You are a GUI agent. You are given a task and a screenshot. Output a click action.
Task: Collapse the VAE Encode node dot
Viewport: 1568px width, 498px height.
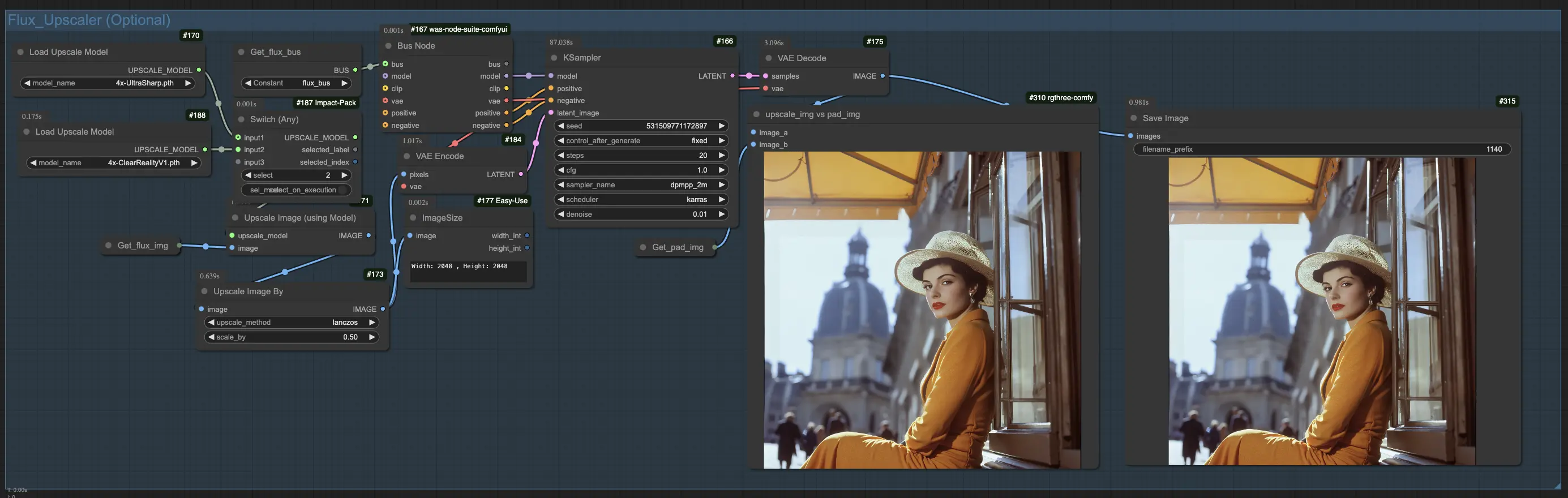407,156
